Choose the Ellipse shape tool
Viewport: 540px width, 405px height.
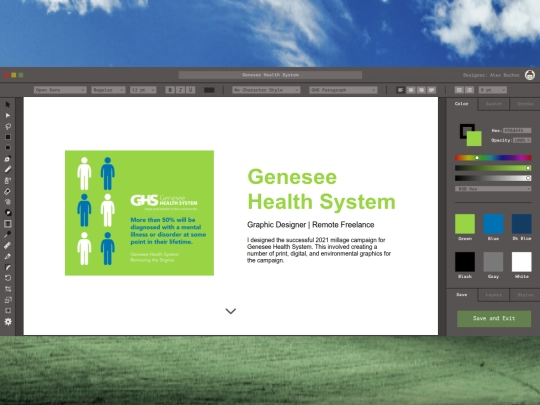(x=8, y=148)
